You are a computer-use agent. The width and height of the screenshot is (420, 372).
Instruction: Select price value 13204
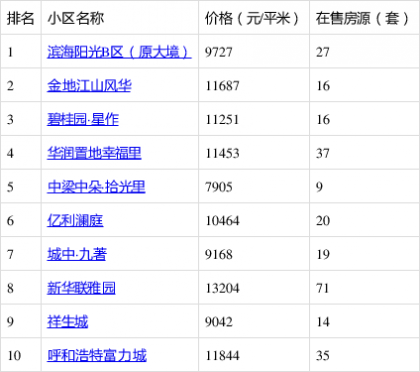click(x=222, y=288)
